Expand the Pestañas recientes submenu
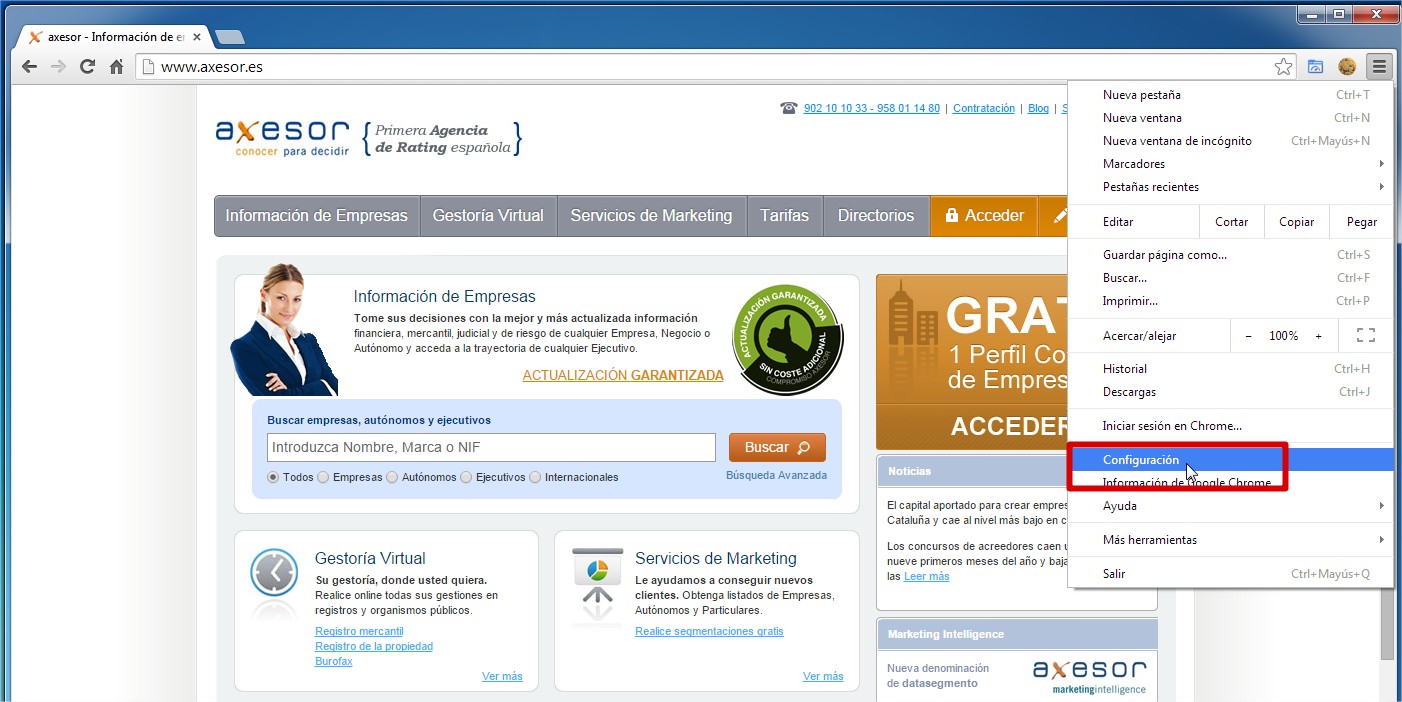The width and height of the screenshot is (1402, 702). (1231, 187)
